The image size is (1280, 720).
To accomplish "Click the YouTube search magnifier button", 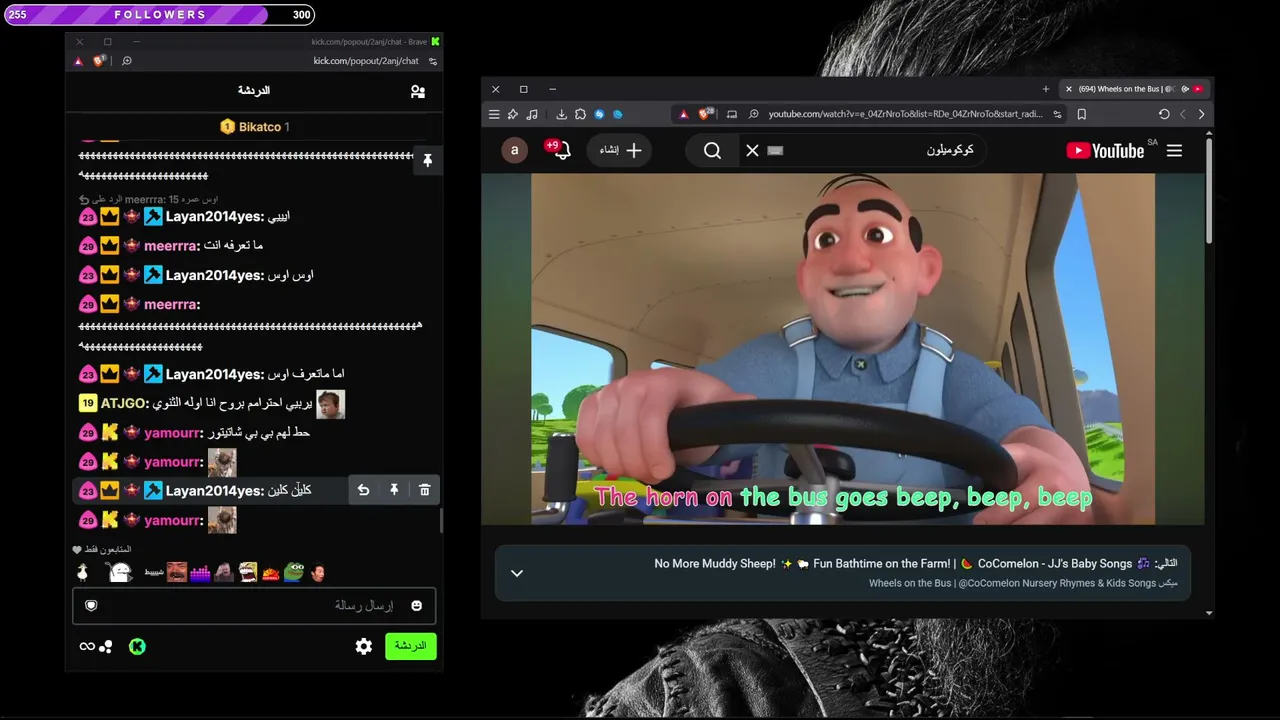I will (x=712, y=151).
